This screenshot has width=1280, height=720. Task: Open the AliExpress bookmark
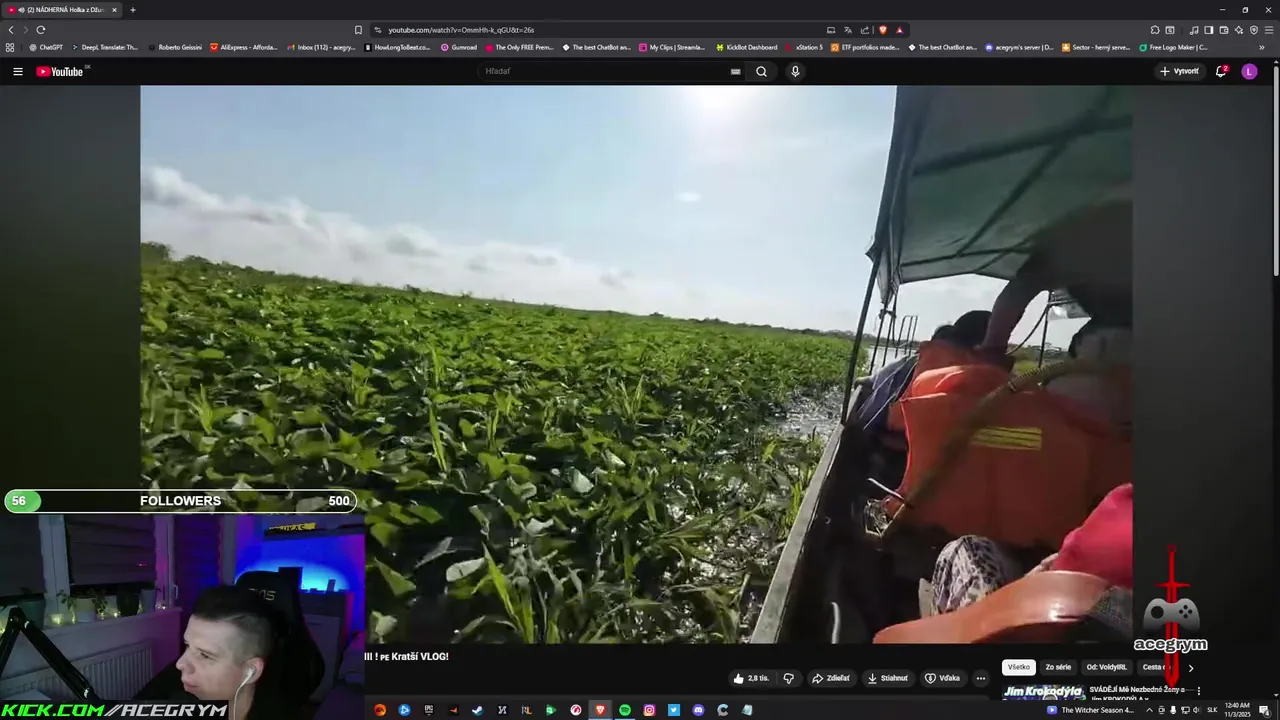click(x=244, y=47)
